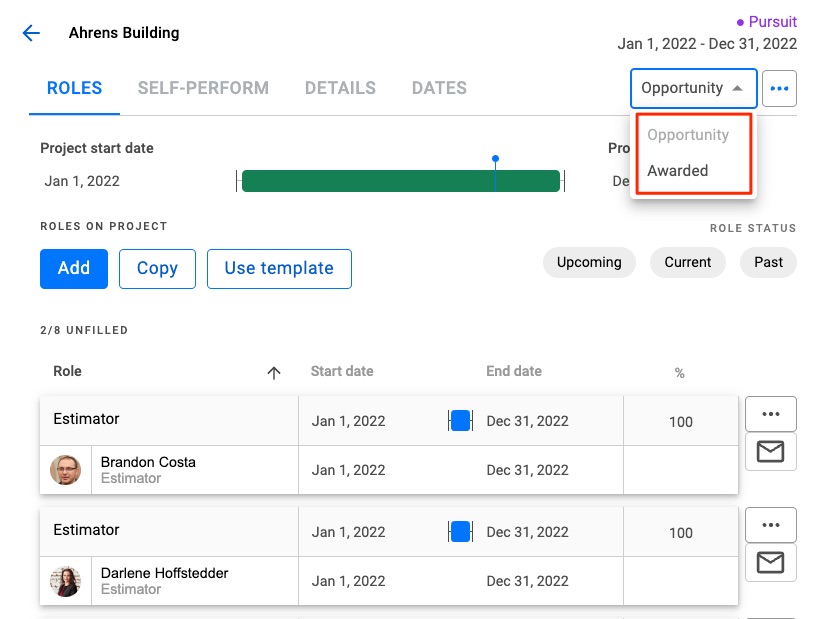
Task: Toggle the Upcoming role status filter
Action: [589, 262]
